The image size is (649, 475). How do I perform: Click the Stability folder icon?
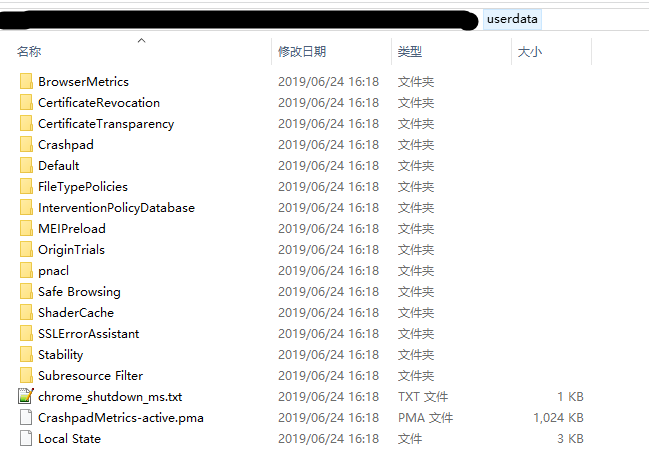[26, 355]
